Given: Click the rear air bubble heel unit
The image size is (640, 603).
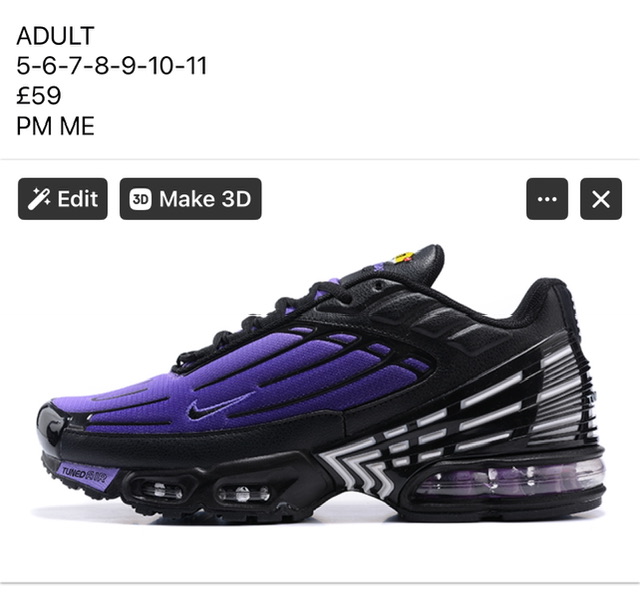Looking at the screenshot, I should [x=510, y=478].
